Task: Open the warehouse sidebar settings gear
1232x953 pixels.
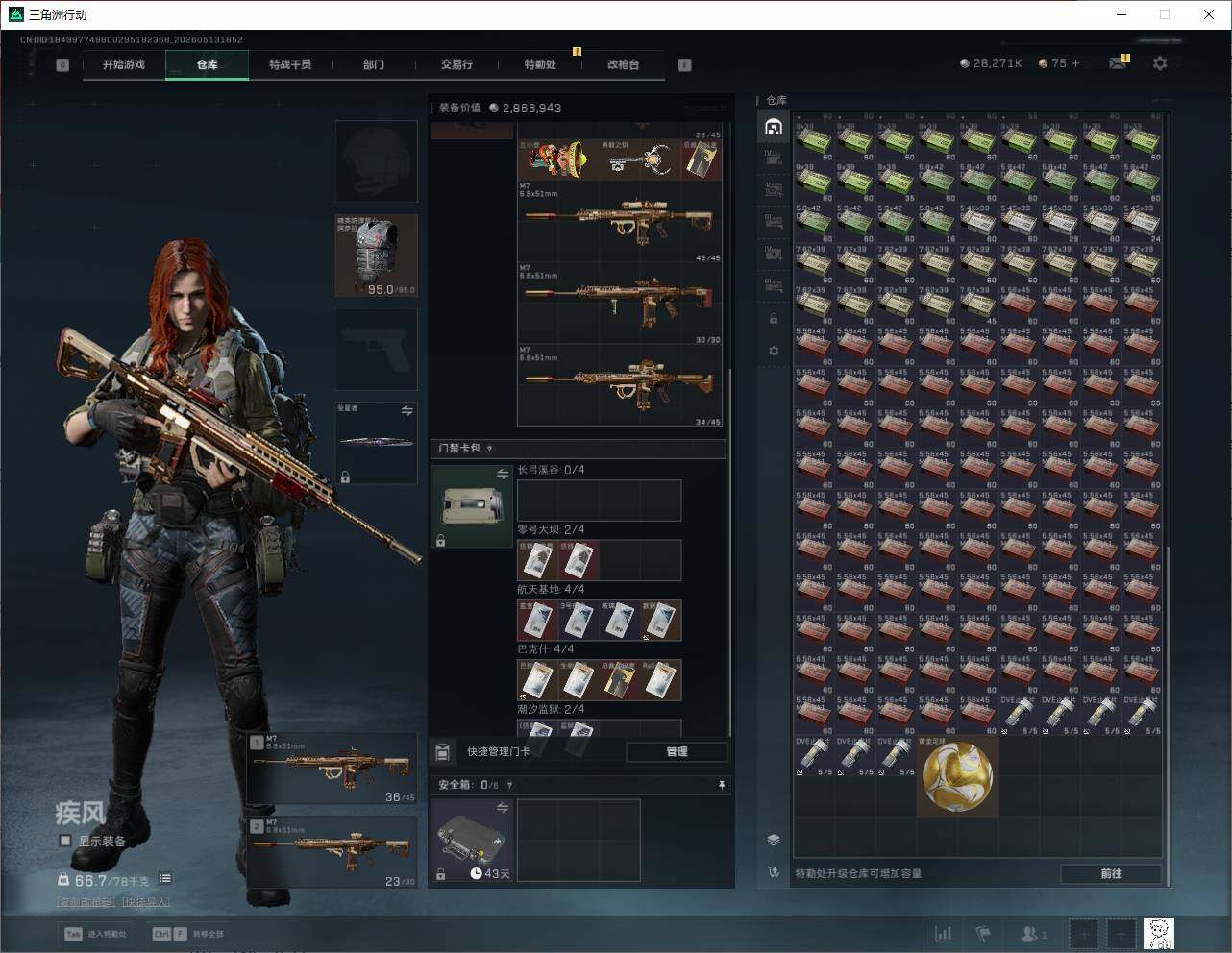Action: [774, 351]
